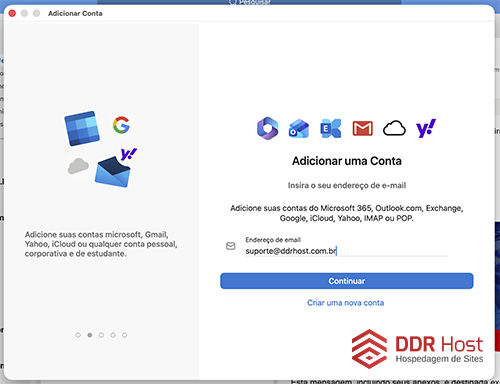
Task: Click the Insira o seu endereço de e-mail text
Action: pyautogui.click(x=347, y=185)
